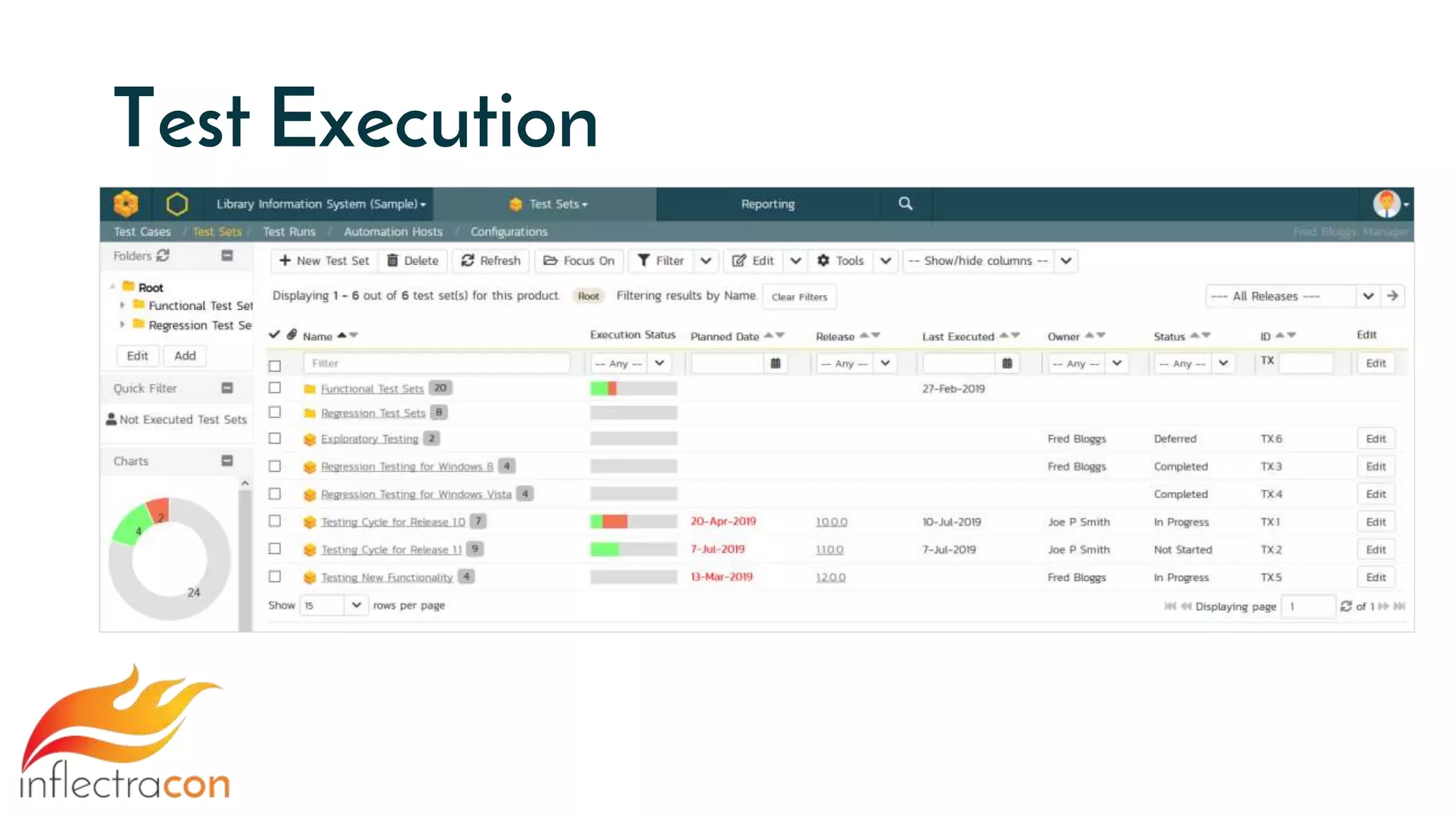This screenshot has width=1456, height=819.
Task: Click the hexagon workspace icon
Action: pos(177,204)
